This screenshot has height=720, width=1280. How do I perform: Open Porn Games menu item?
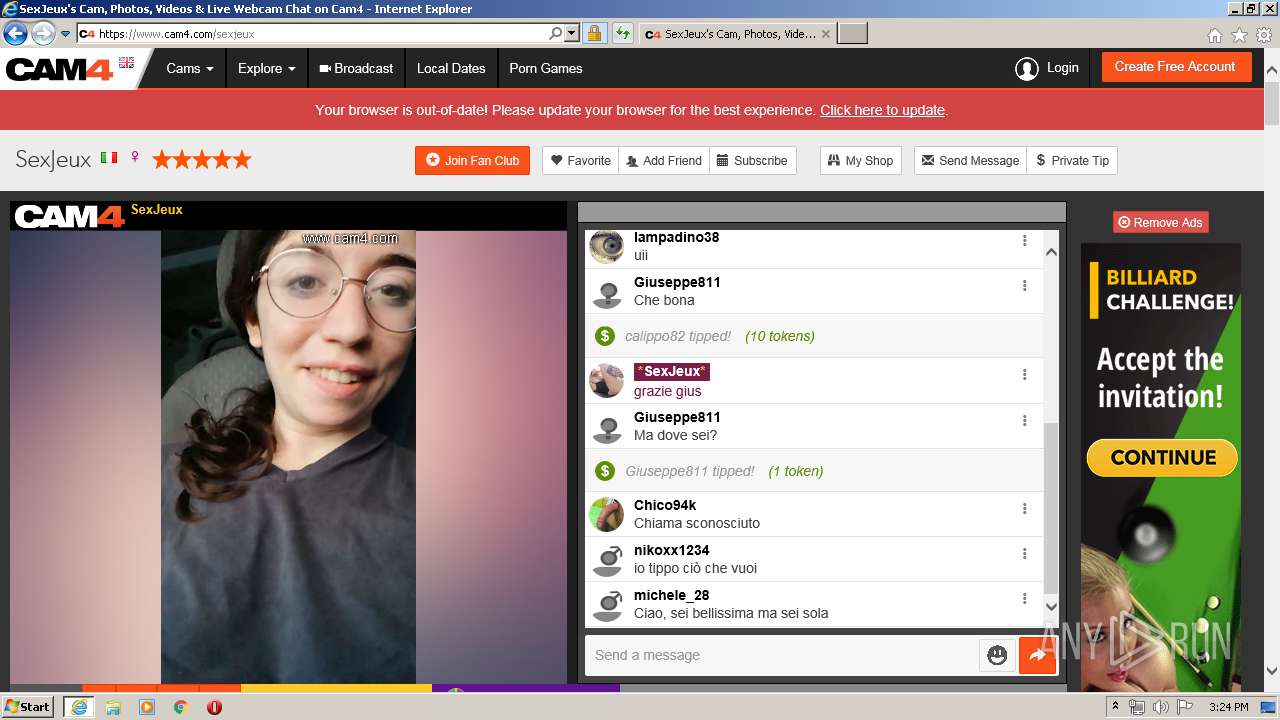tap(545, 69)
